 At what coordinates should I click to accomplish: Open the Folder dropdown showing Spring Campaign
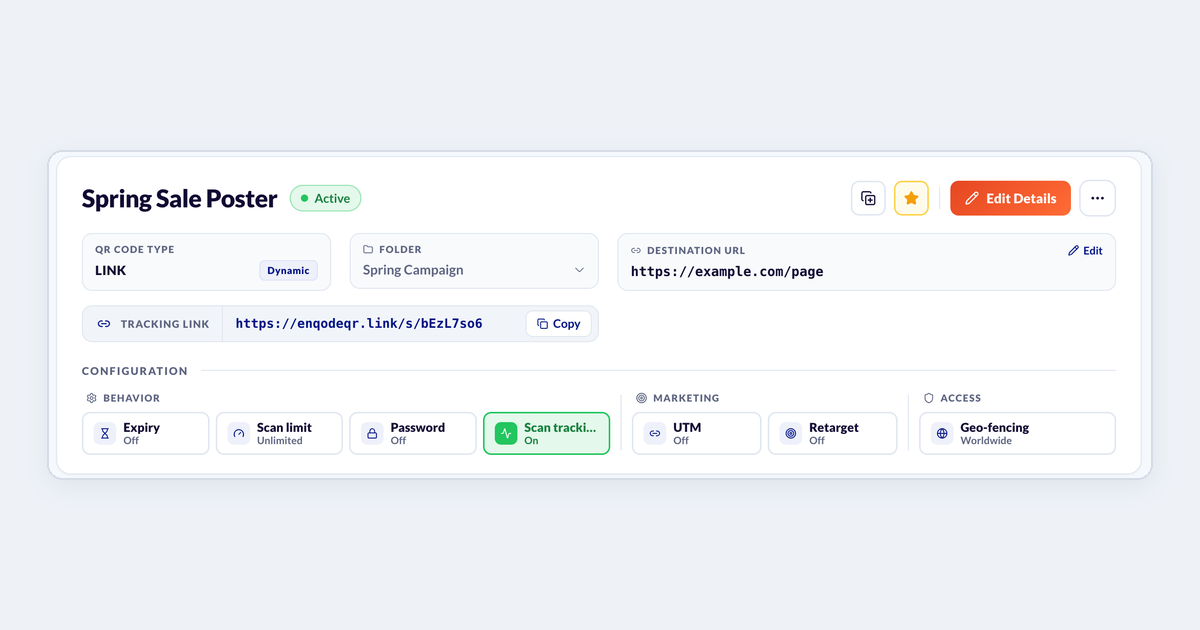point(474,262)
